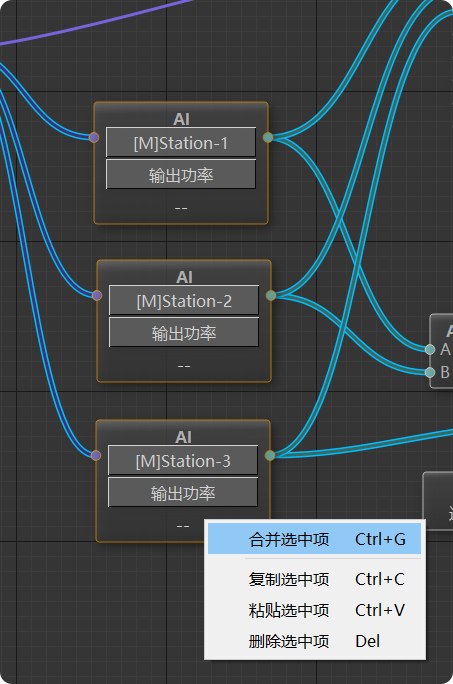The image size is (453, 684).
Task: Click output port of Station-1 node
Action: pos(268,137)
